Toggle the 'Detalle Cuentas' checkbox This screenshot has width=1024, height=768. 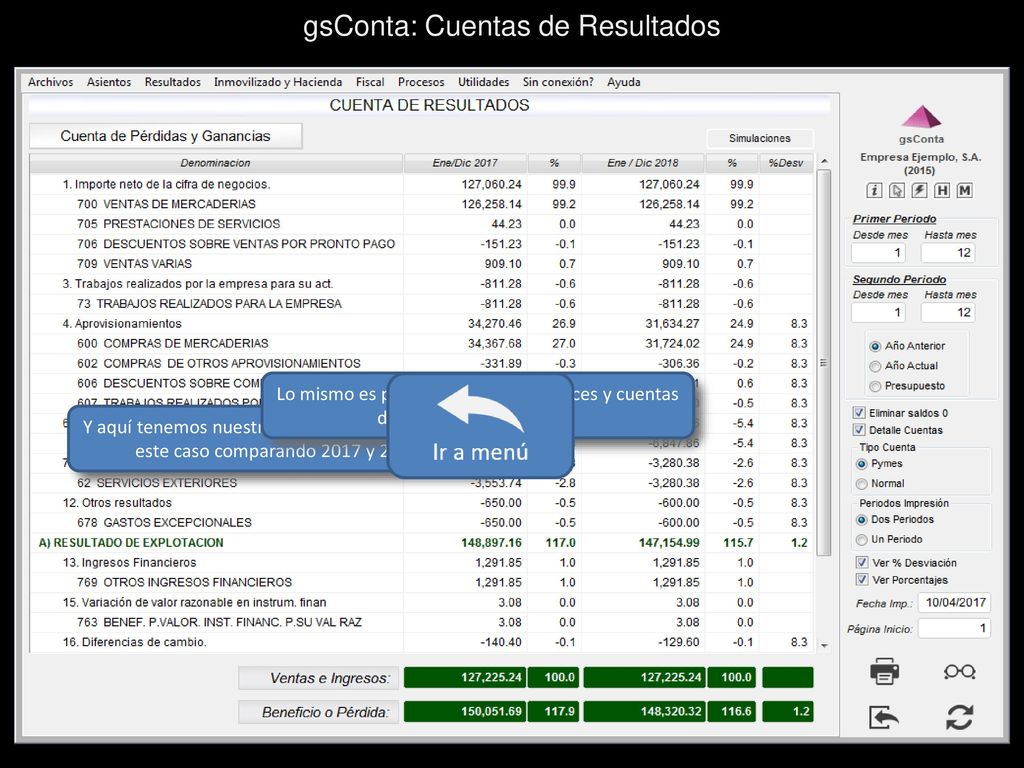859,430
